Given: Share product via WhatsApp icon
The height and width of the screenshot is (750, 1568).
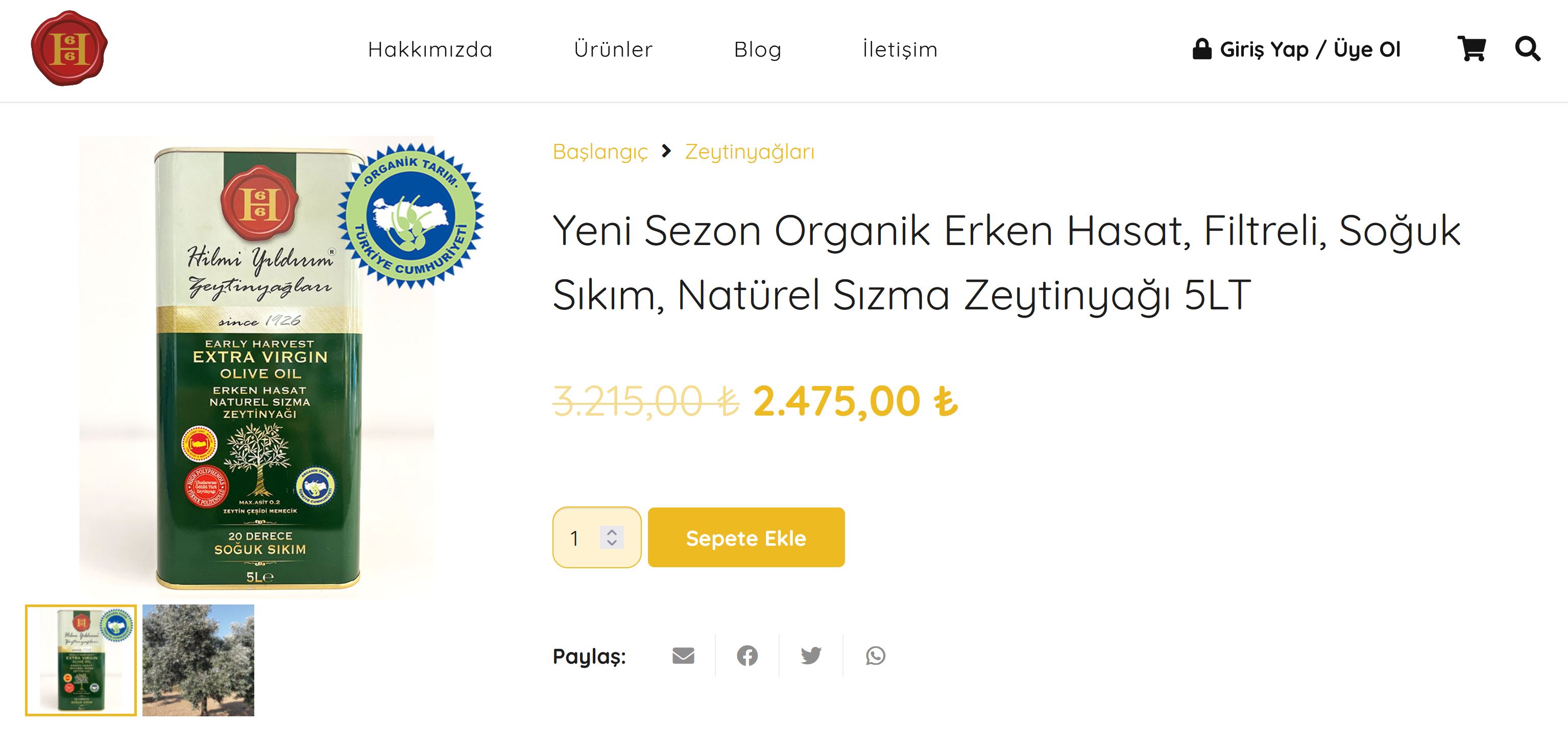Looking at the screenshot, I should click(x=875, y=656).
